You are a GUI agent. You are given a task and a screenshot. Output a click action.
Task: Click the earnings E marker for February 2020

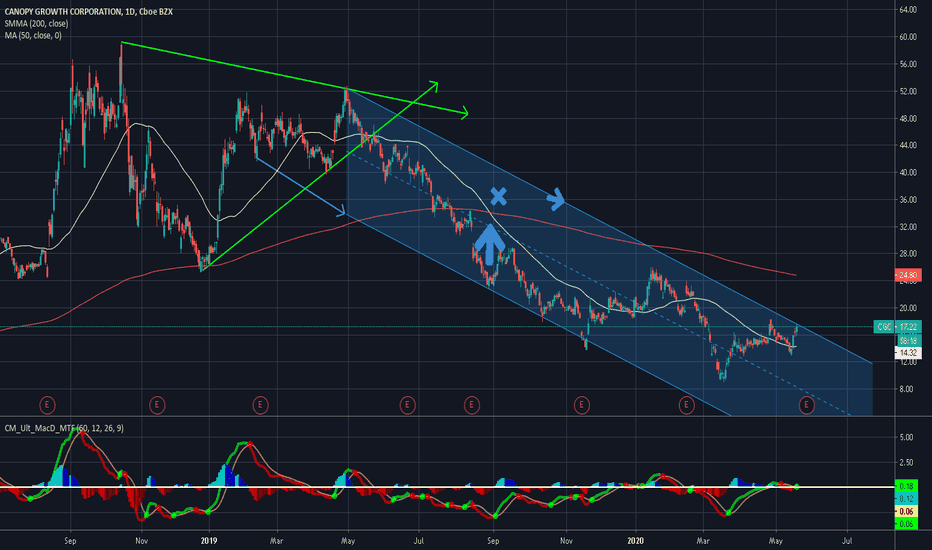(687, 406)
